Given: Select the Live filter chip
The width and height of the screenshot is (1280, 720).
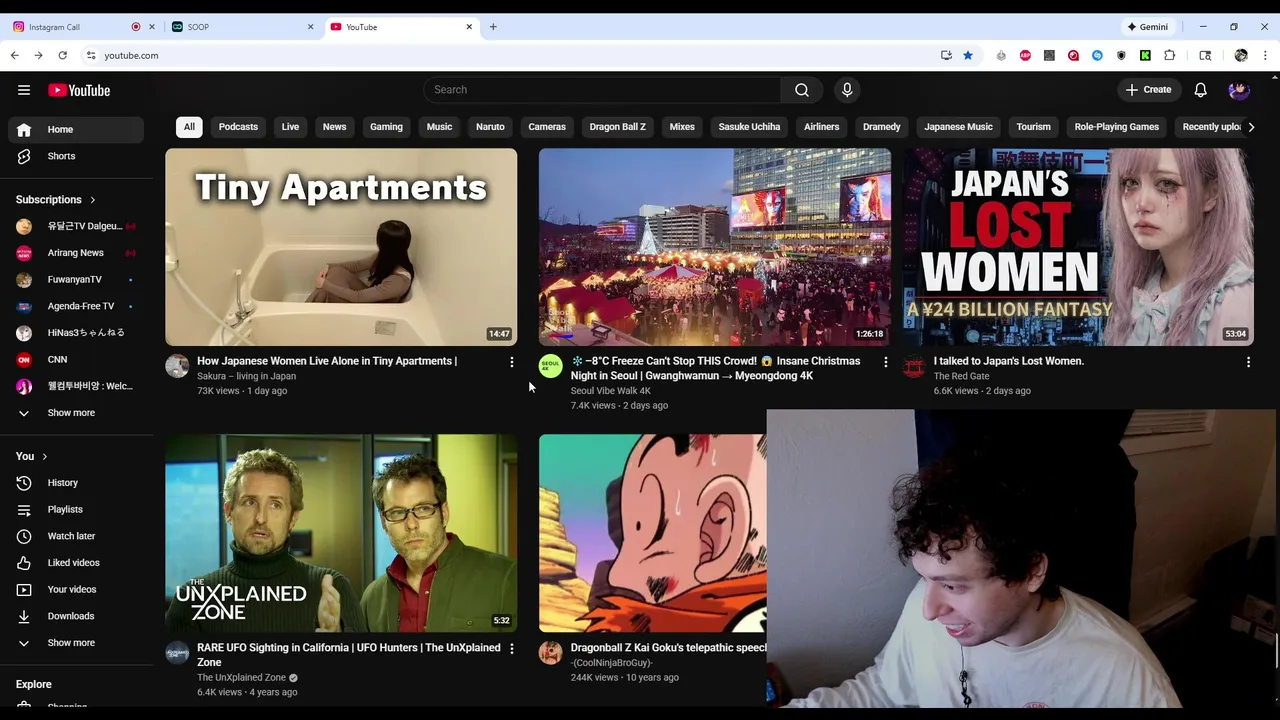Looking at the screenshot, I should [x=290, y=127].
